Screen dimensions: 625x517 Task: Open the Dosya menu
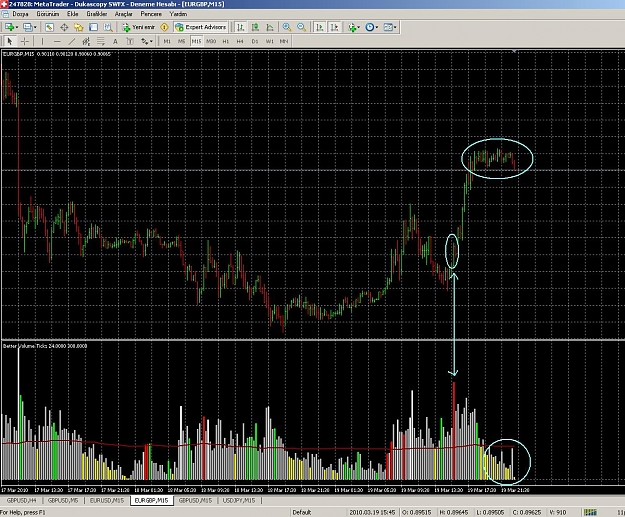pos(20,14)
